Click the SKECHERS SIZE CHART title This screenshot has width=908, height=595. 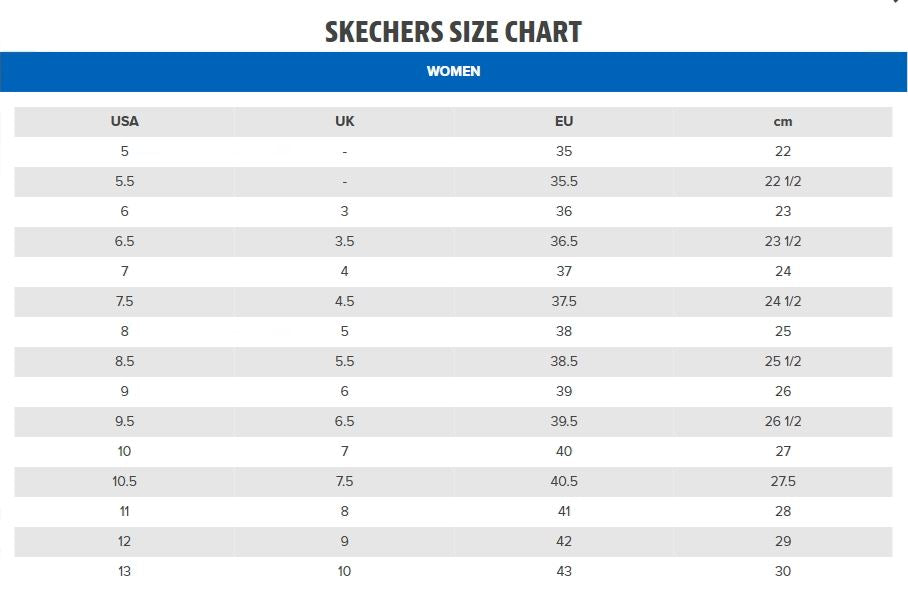click(453, 32)
